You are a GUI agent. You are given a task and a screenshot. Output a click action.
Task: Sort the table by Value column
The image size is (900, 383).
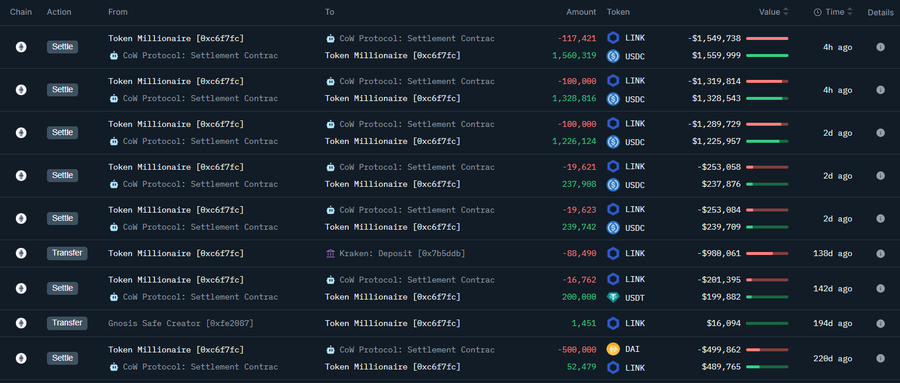click(774, 12)
